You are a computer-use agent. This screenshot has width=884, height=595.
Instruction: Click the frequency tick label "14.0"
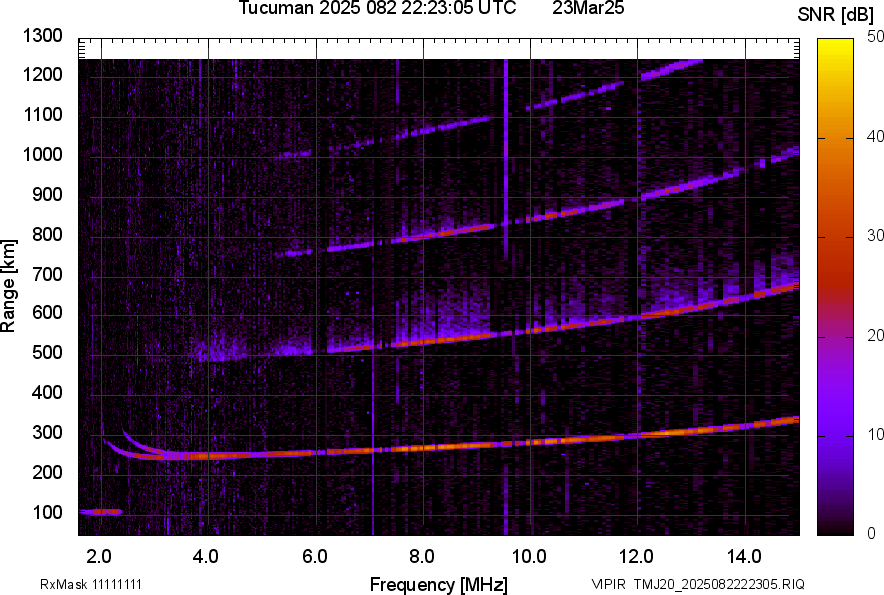[x=744, y=557]
